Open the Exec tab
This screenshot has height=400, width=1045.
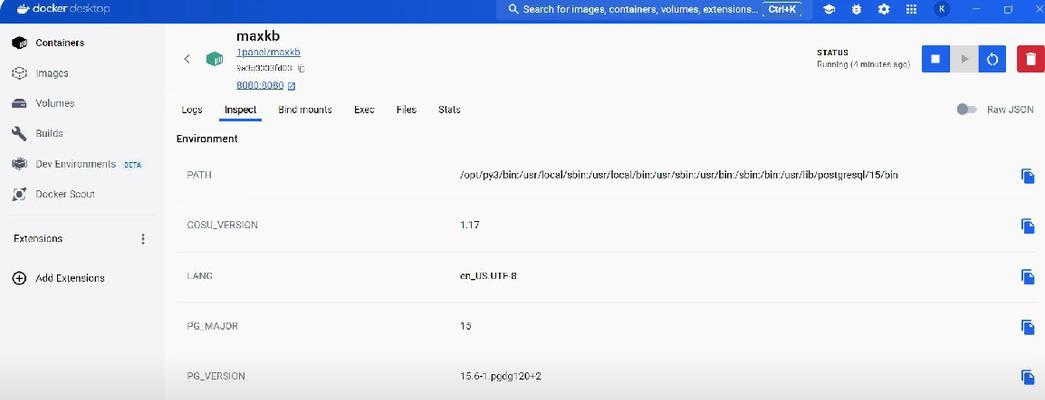coord(364,109)
